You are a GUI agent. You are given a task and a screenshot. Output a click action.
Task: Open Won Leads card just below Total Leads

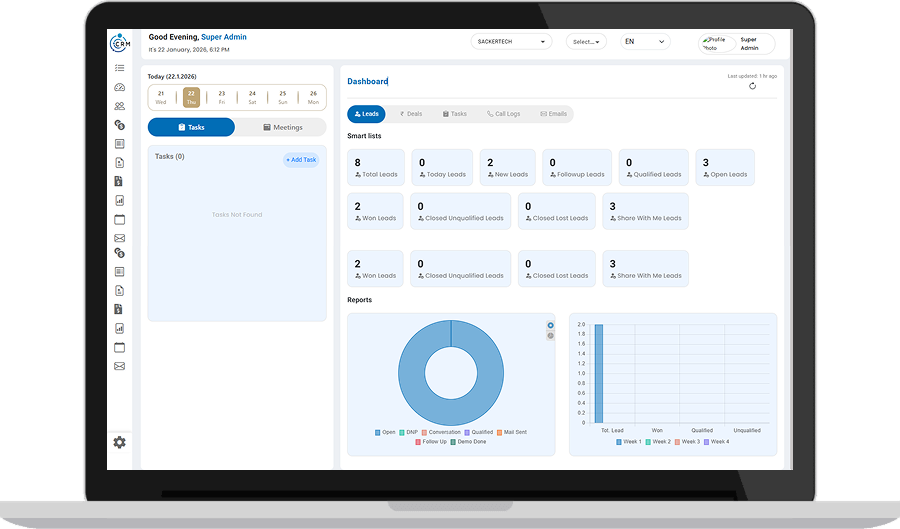coord(375,211)
